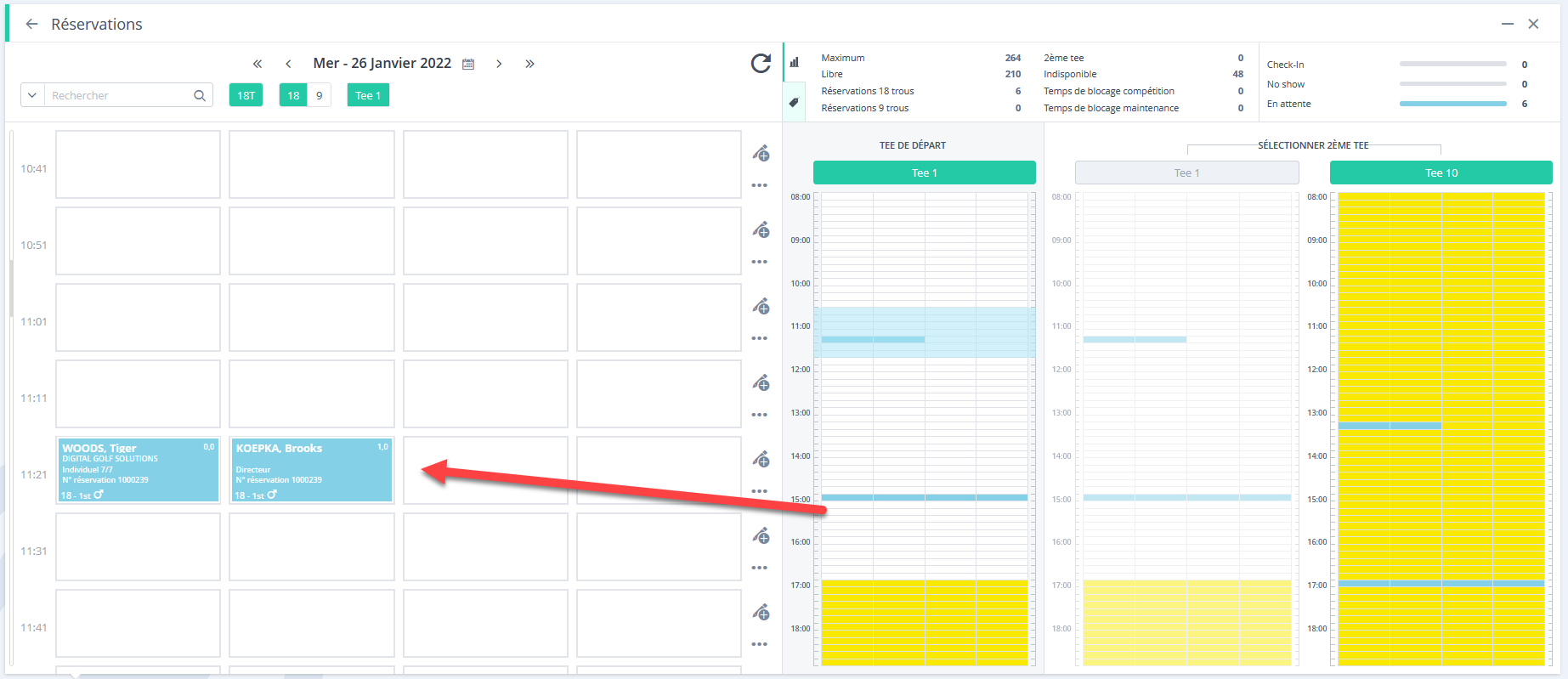Toggle the 18T filter
The width and height of the screenshot is (1568, 679).
point(246,95)
